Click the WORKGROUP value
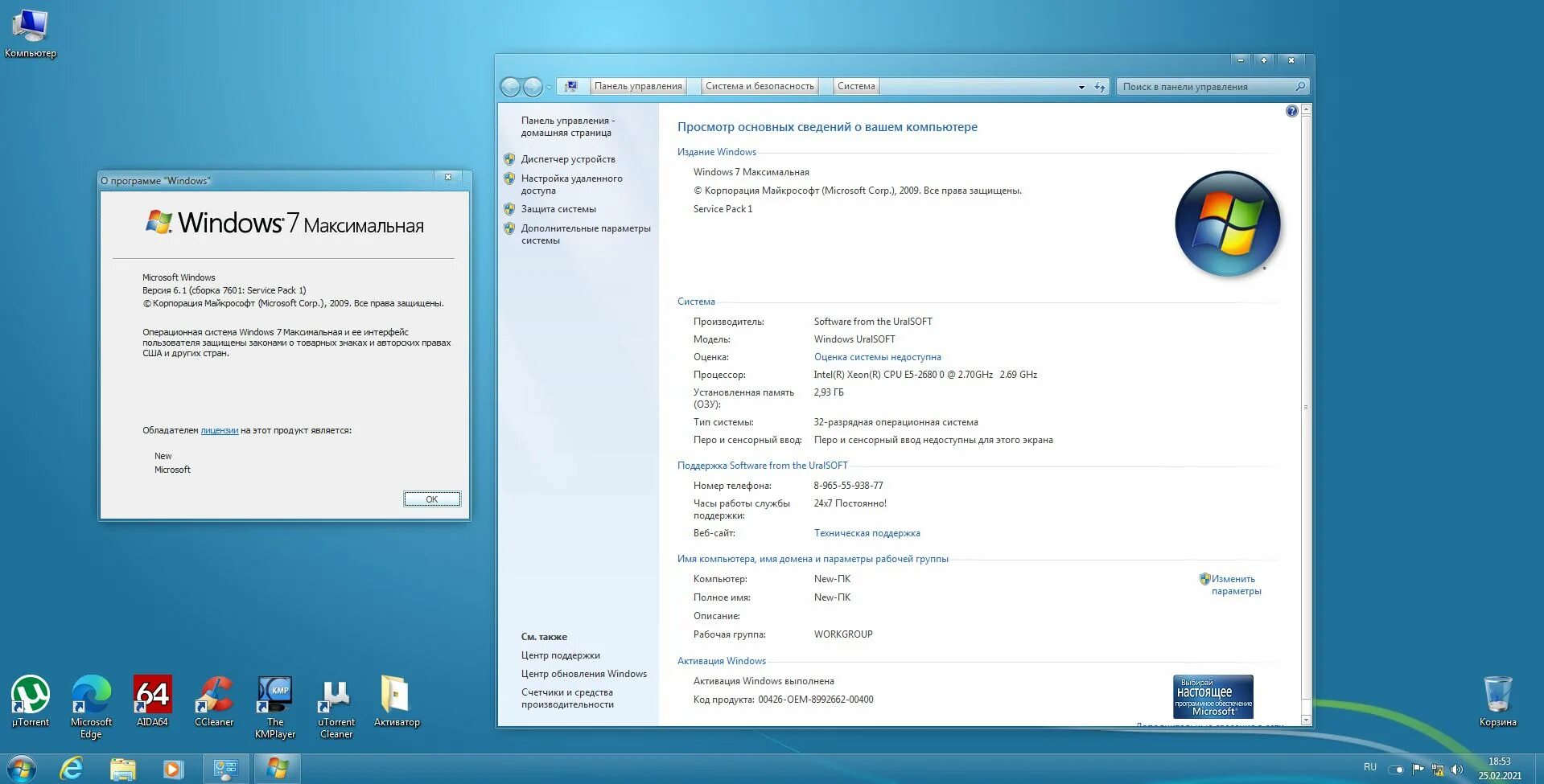Screen dimensions: 1544x784 (843, 634)
